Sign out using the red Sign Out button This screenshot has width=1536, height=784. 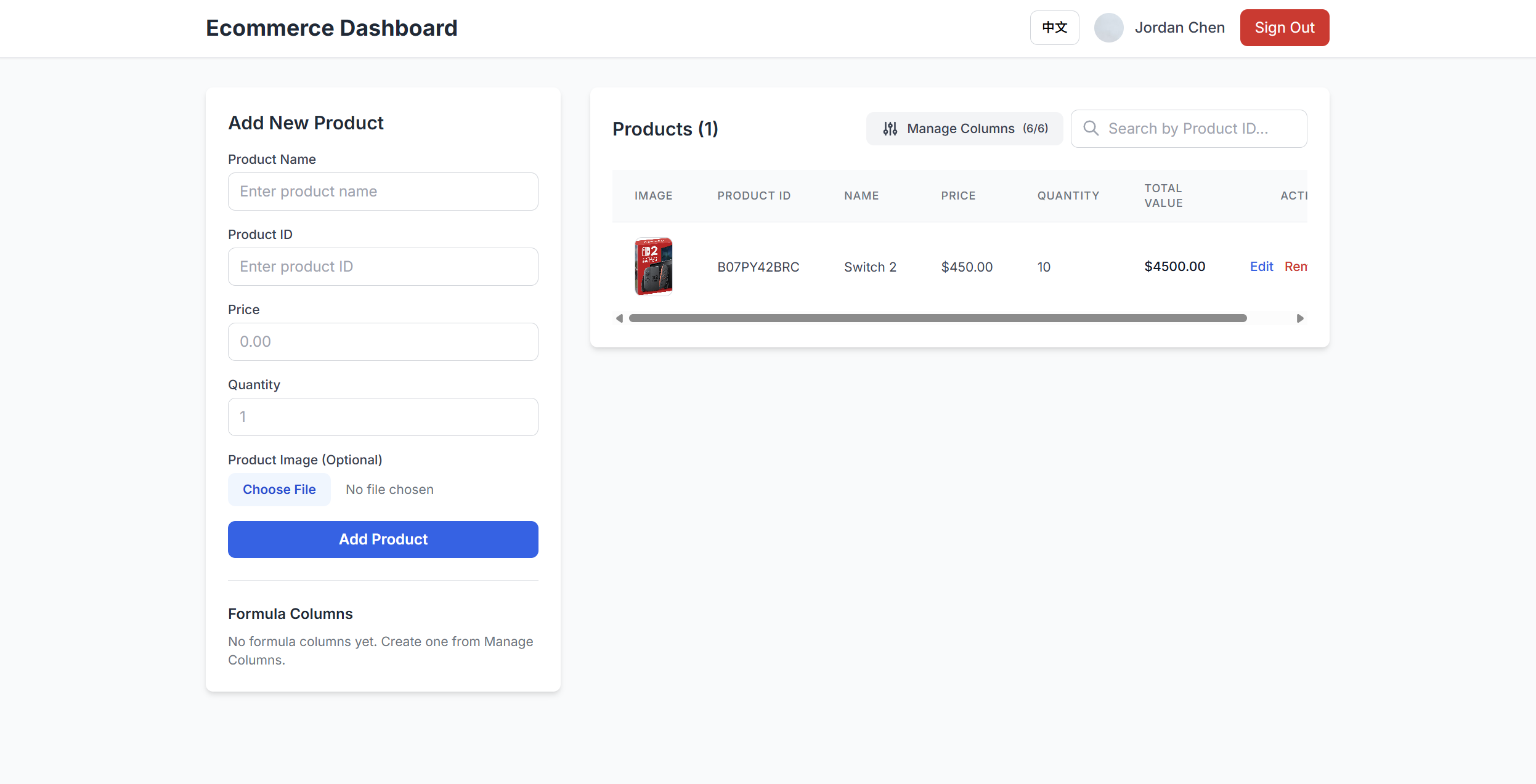click(1283, 27)
